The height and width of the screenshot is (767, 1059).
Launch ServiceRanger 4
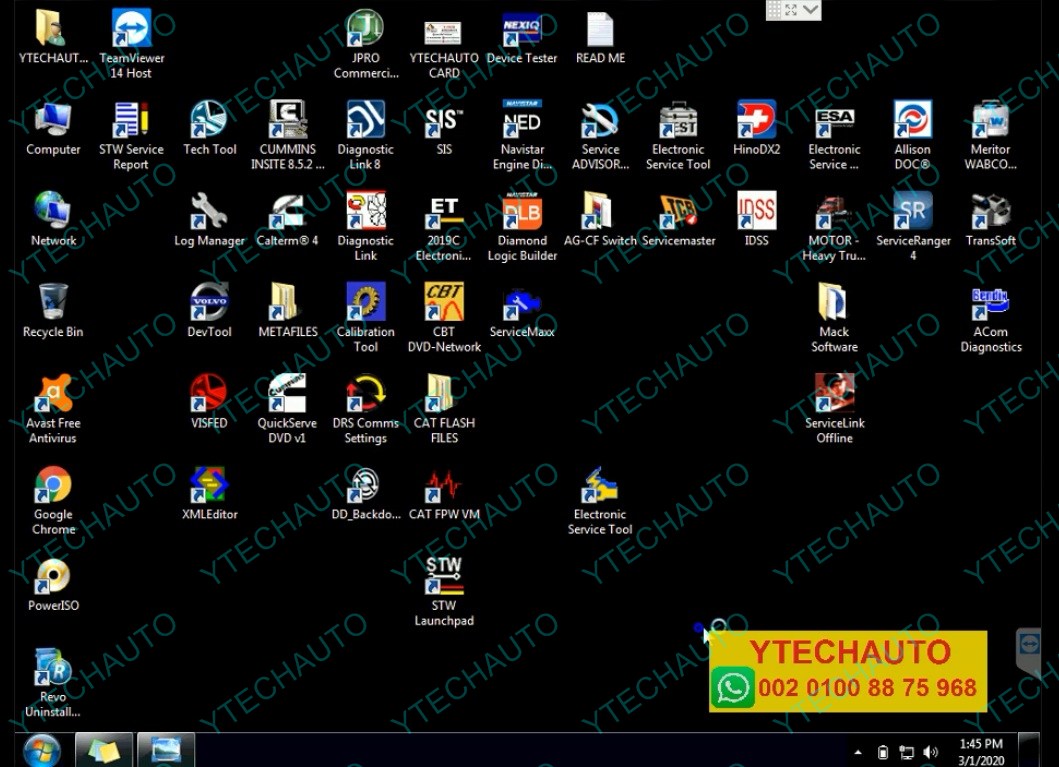[912, 226]
